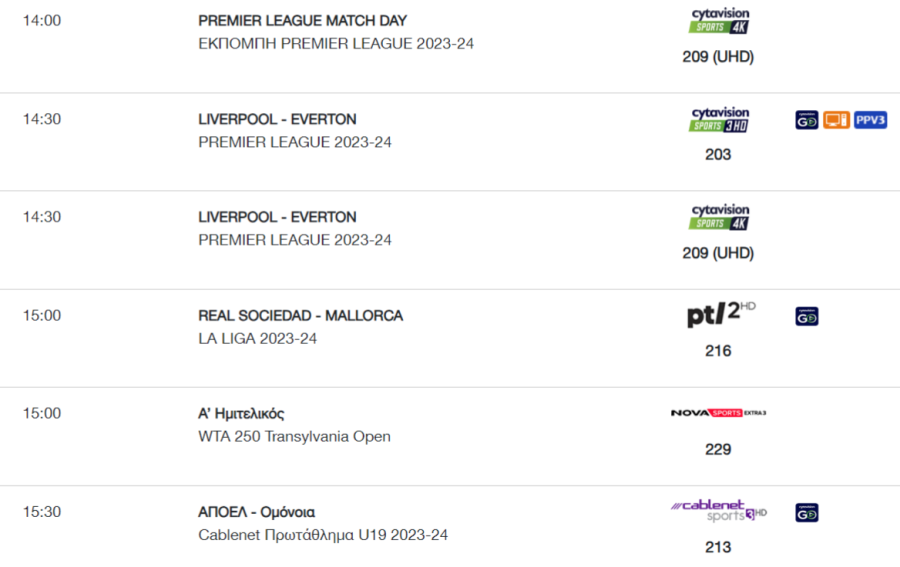900x567 pixels.
Task: Click Cytavision Sports 4K logo at 14:30
Action: tap(720, 218)
